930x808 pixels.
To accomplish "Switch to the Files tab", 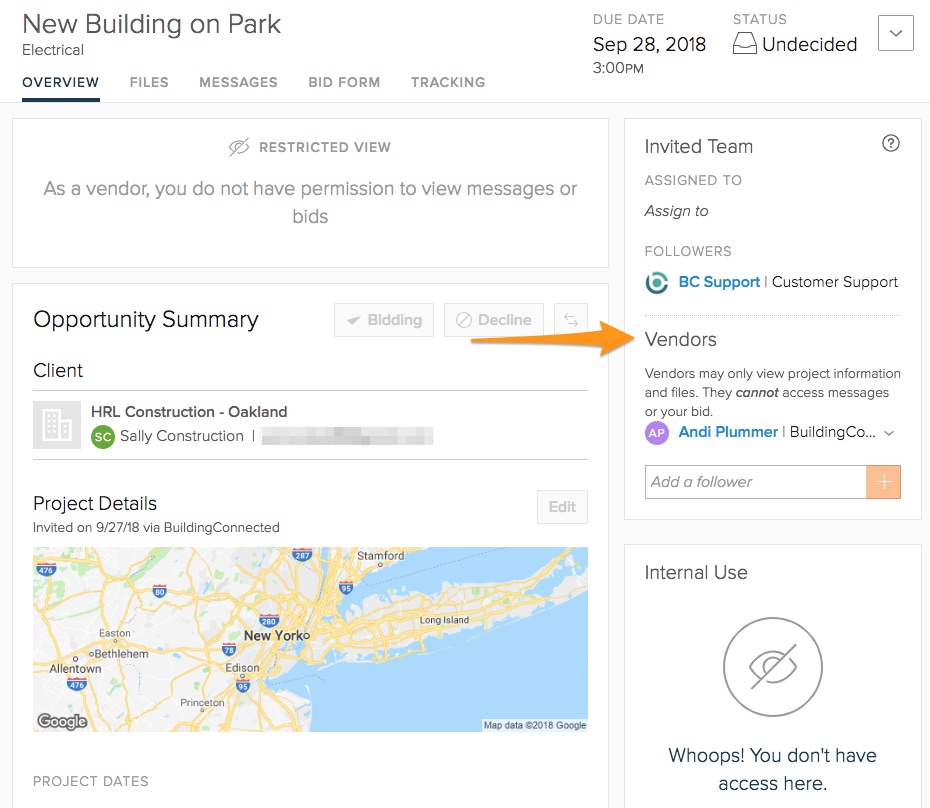I will [149, 82].
